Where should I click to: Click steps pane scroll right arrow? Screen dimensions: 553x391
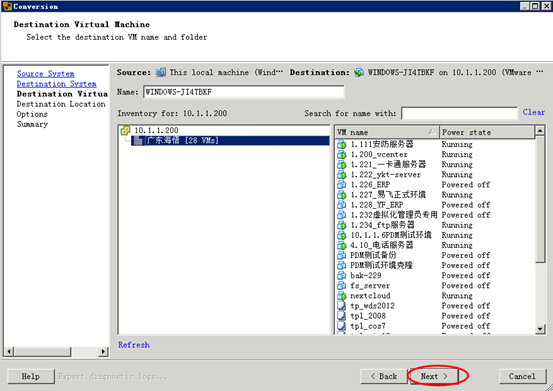point(103,351)
